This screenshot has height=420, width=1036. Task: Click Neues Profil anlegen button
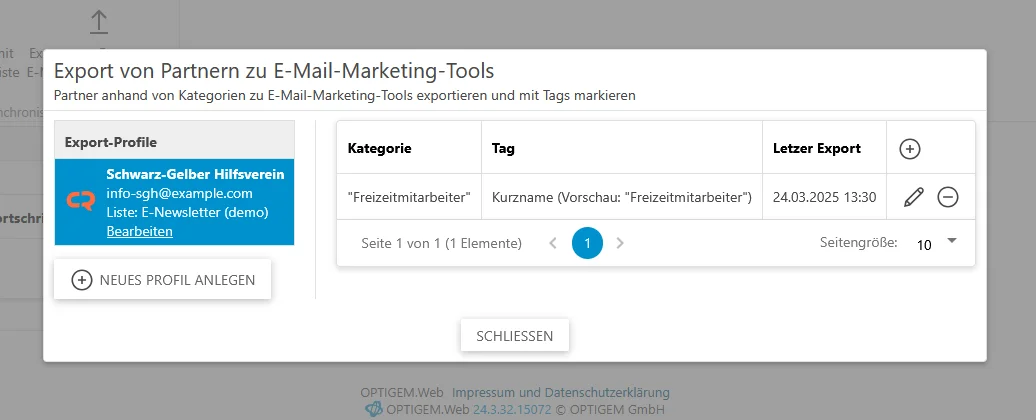[163, 280]
